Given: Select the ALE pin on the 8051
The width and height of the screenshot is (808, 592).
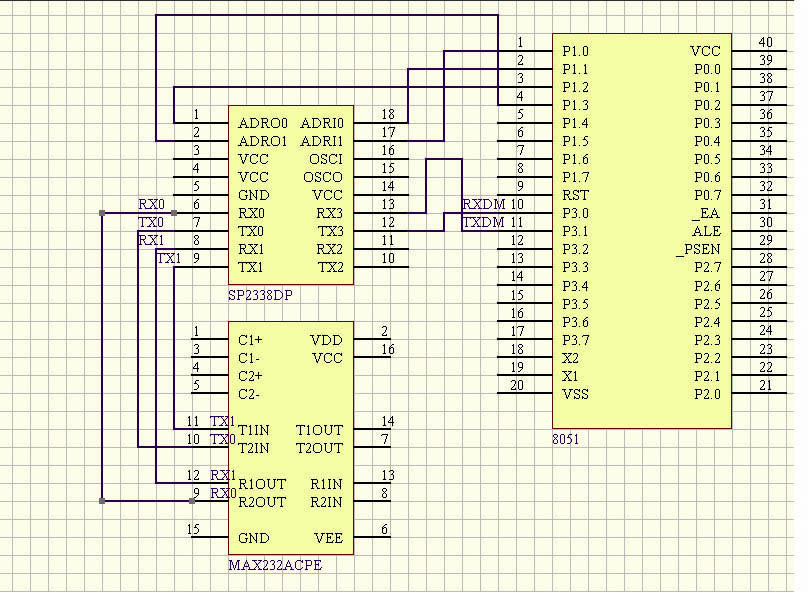Looking at the screenshot, I should (x=706, y=231).
